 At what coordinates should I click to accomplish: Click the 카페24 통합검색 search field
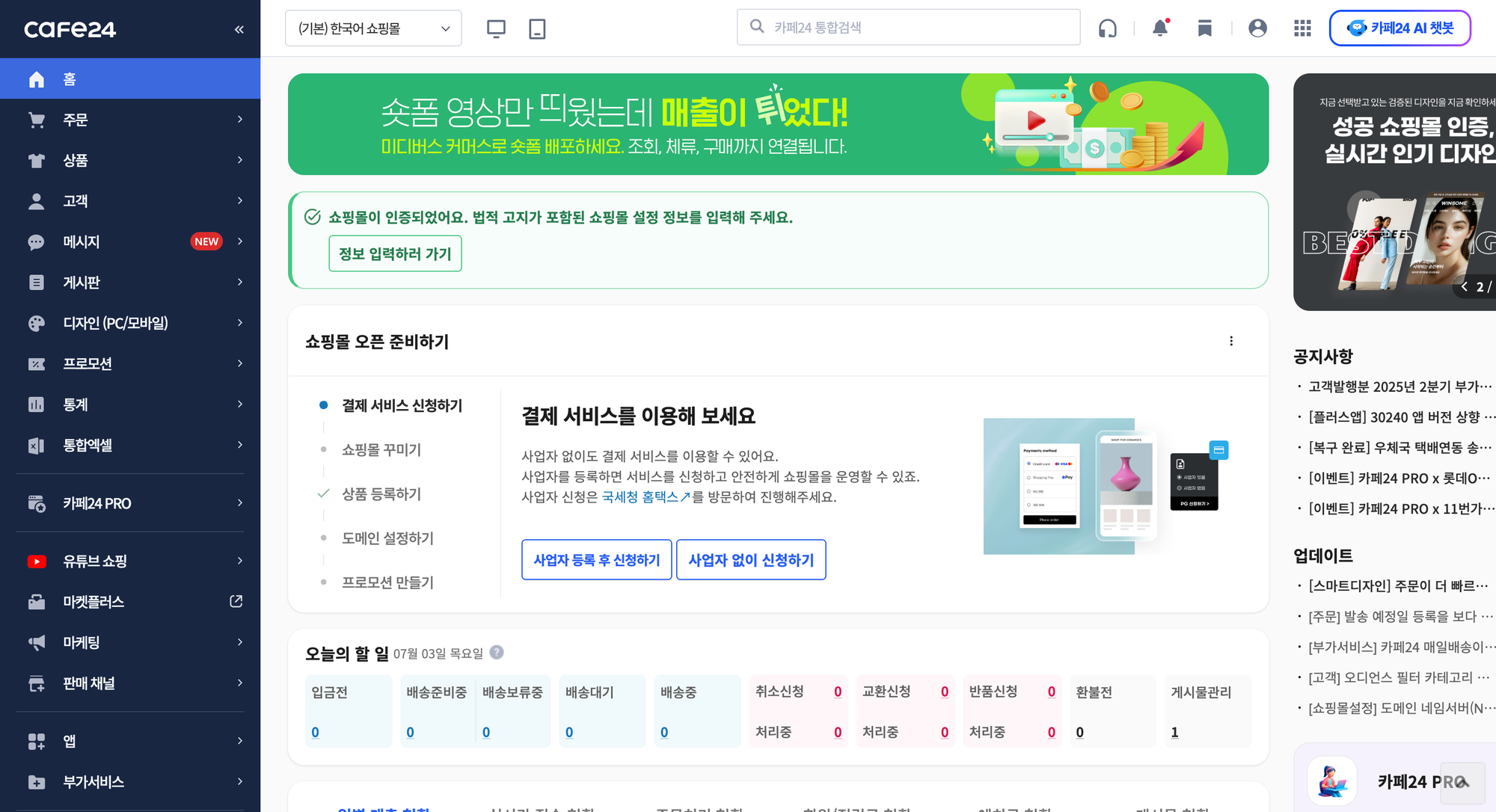coord(908,28)
